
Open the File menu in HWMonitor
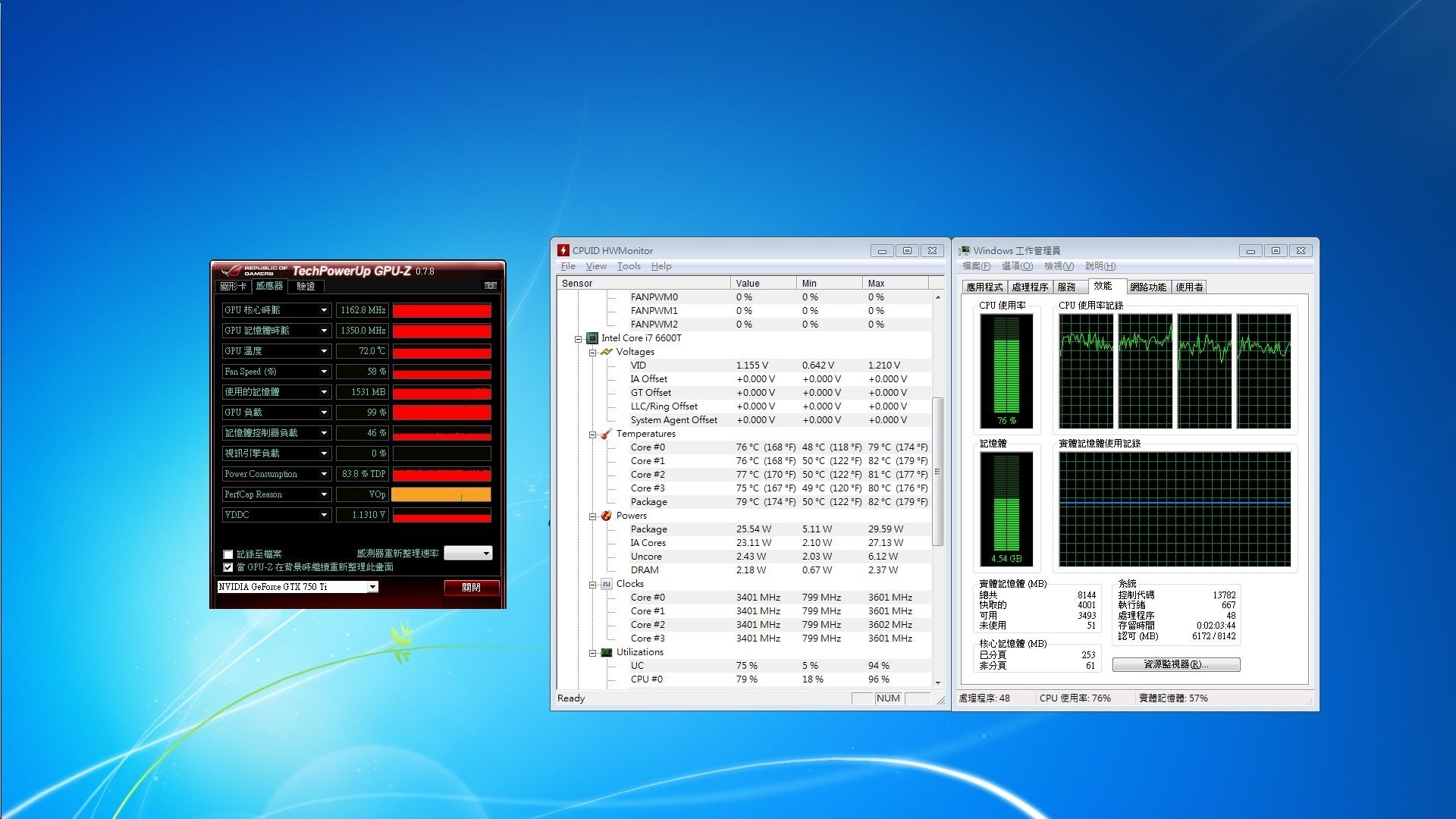click(x=568, y=266)
